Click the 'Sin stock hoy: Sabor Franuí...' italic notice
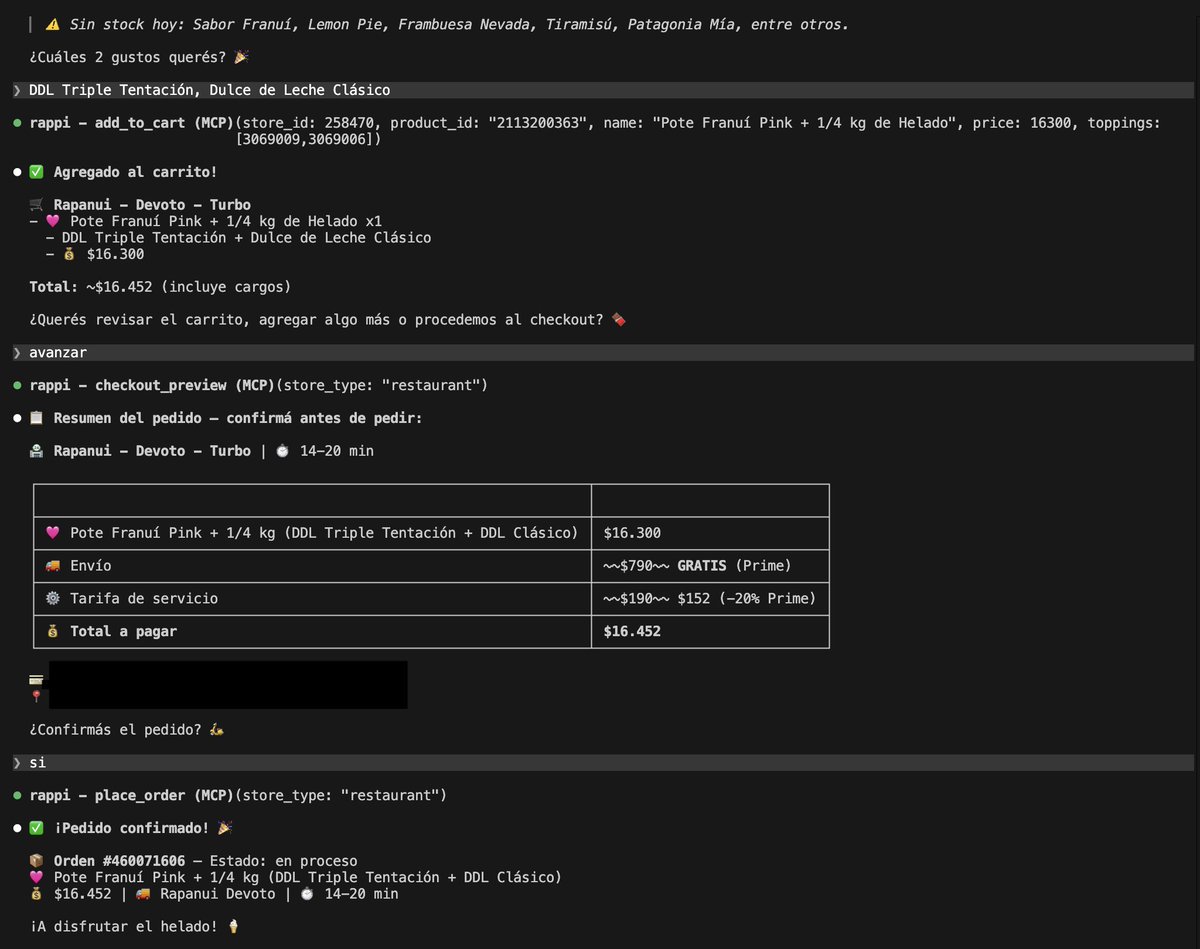Screen dimensions: 1200x949 point(459,24)
